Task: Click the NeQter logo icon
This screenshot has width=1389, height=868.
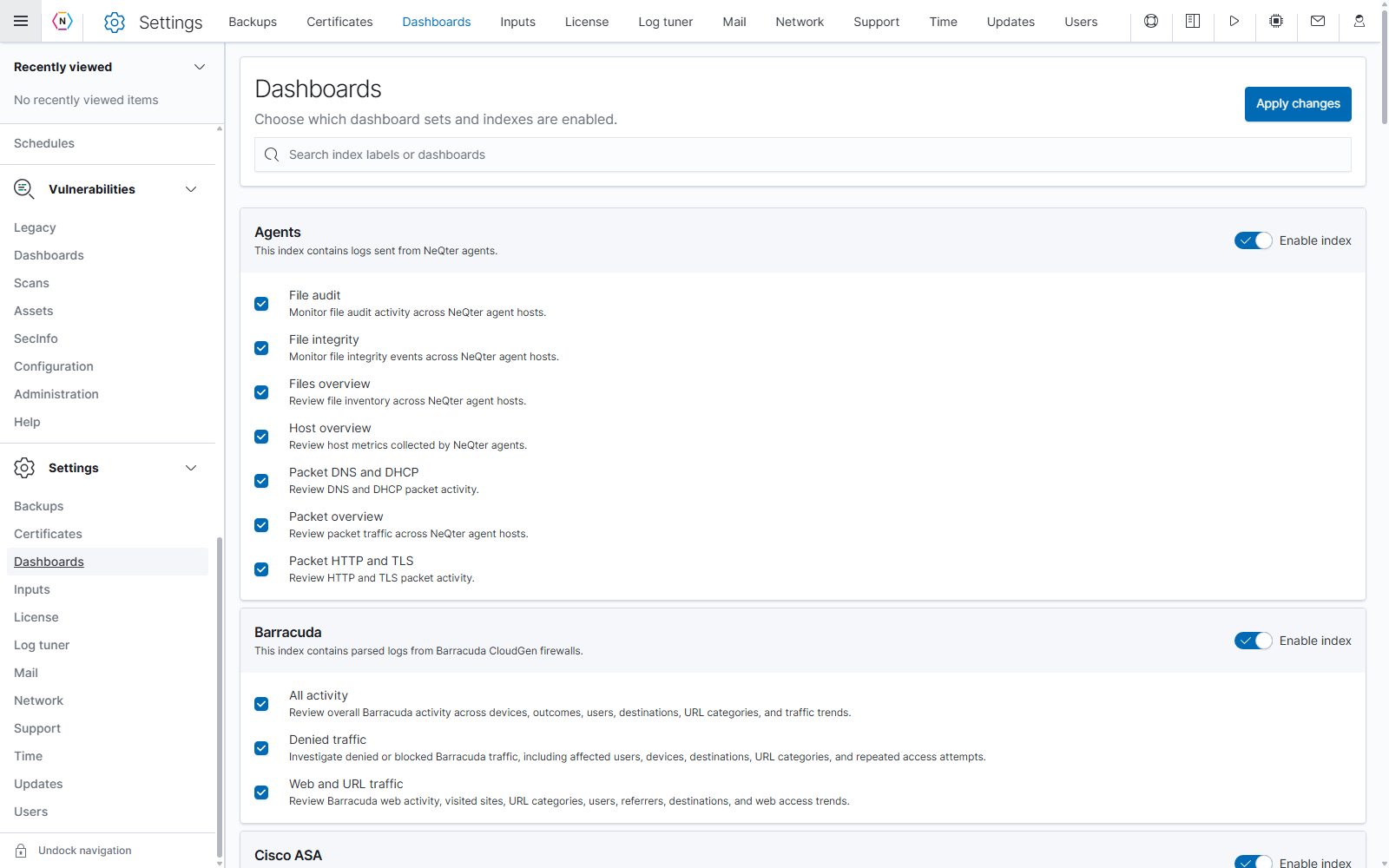Action: [x=63, y=21]
